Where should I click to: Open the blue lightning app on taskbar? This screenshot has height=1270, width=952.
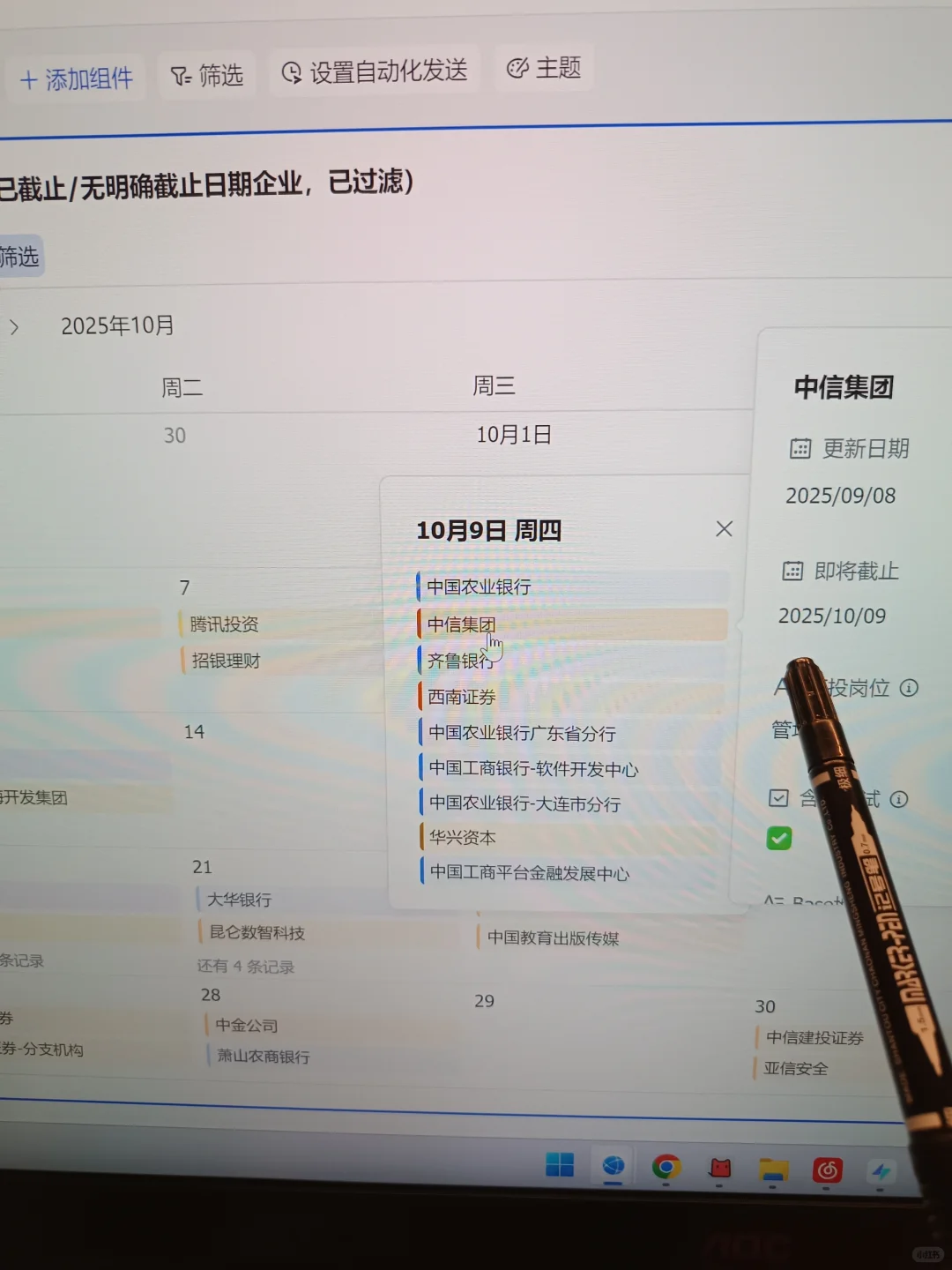pos(881,1171)
